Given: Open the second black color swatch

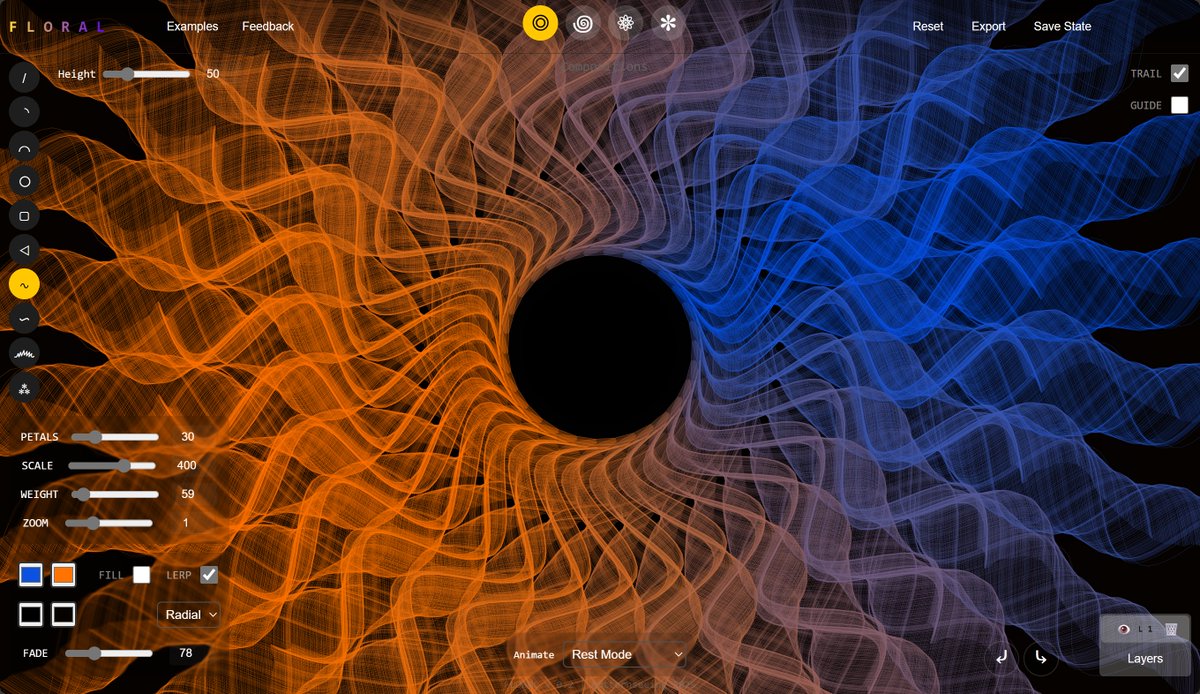Looking at the screenshot, I should (64, 614).
